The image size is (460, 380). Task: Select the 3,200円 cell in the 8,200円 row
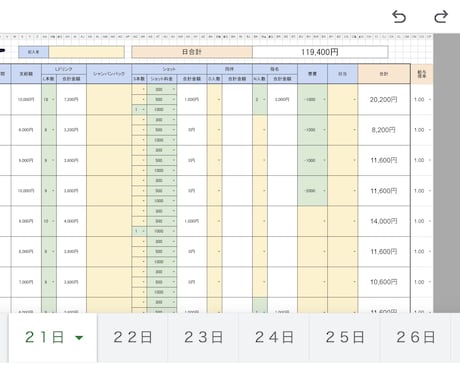point(71,130)
